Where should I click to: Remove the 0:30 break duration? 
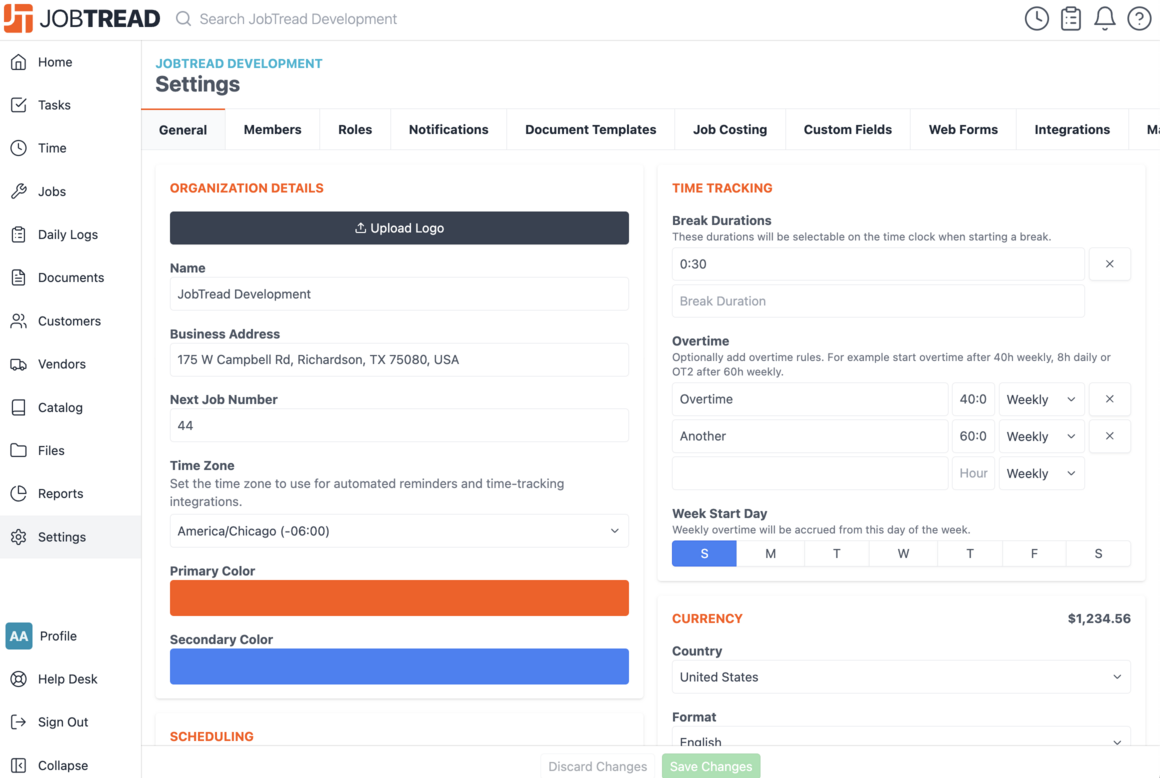pos(1109,264)
